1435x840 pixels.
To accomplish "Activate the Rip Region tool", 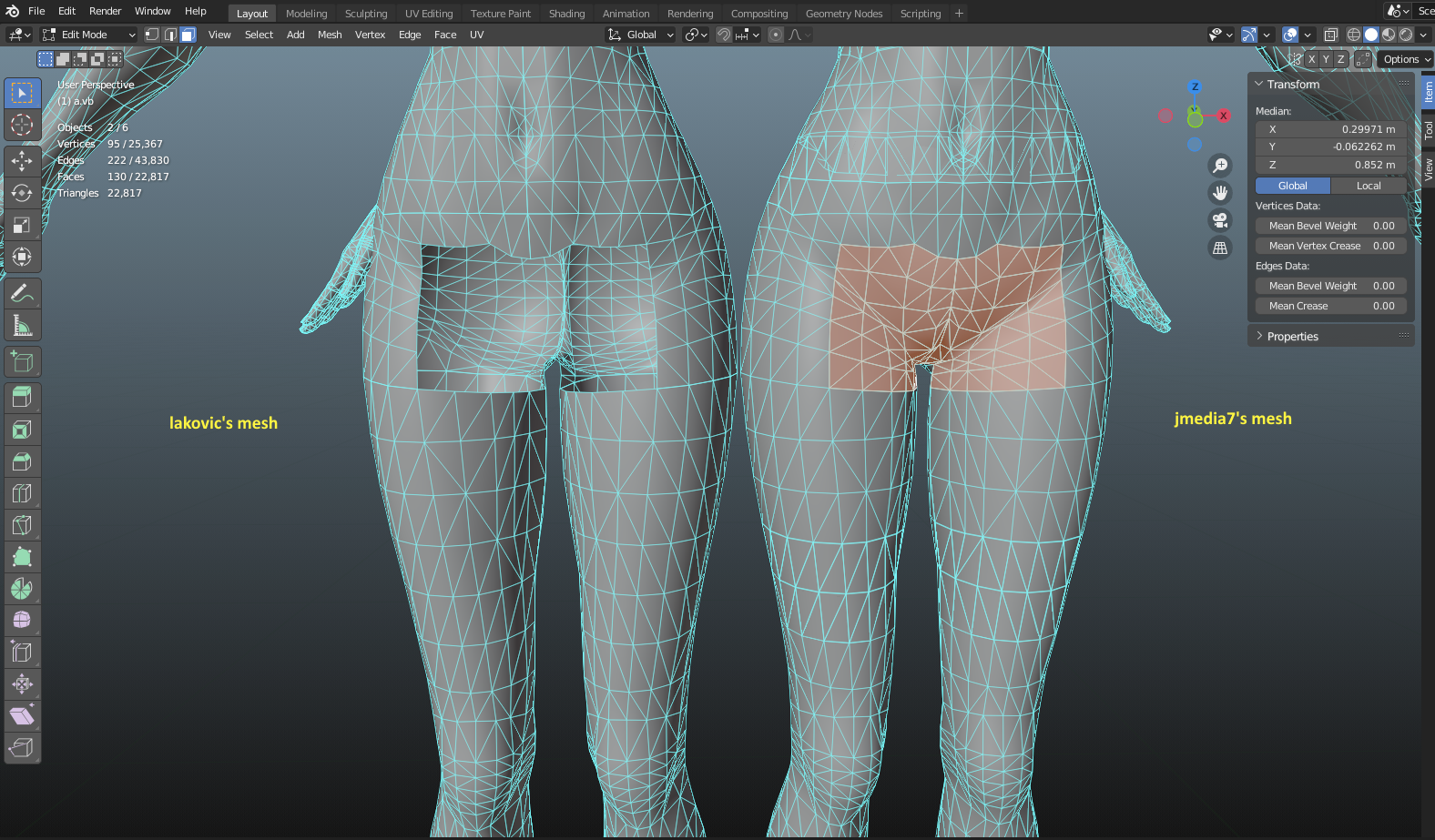I will pyautogui.click(x=22, y=748).
